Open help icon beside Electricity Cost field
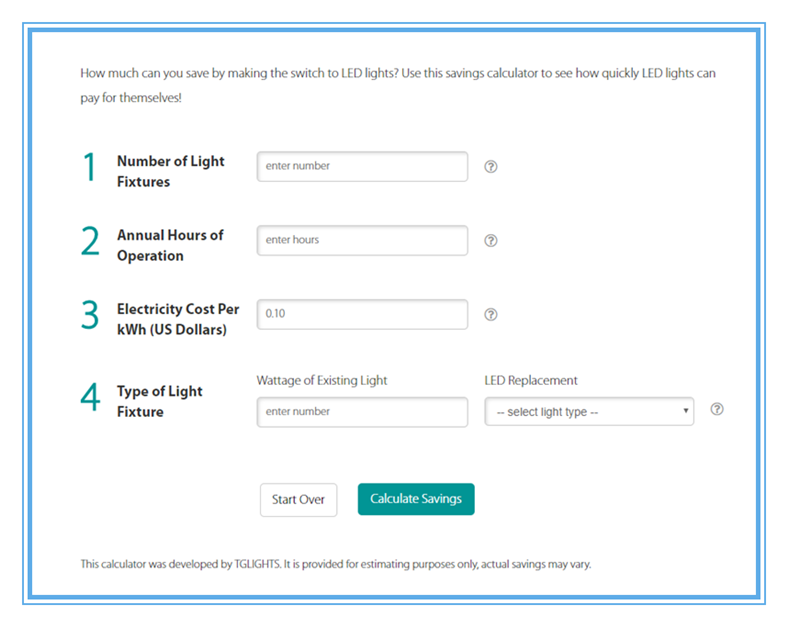This screenshot has height=627, width=788. [490, 315]
